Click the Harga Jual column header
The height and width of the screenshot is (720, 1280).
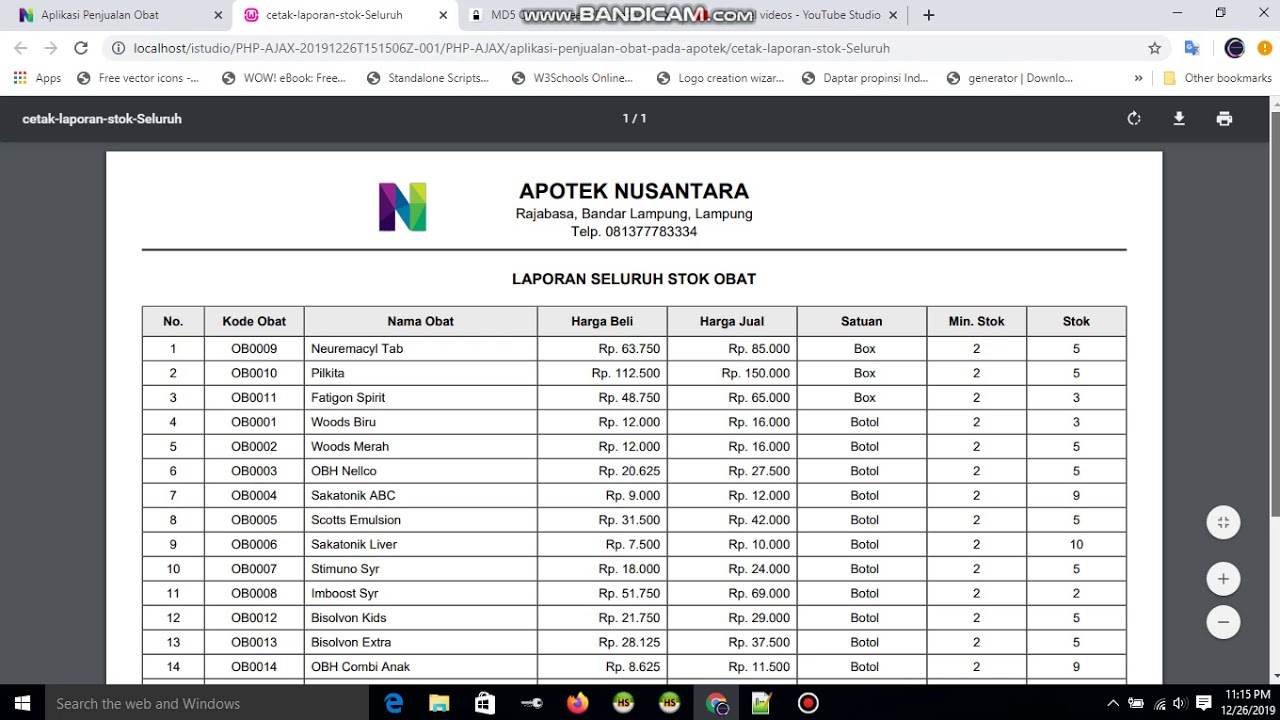(x=732, y=321)
